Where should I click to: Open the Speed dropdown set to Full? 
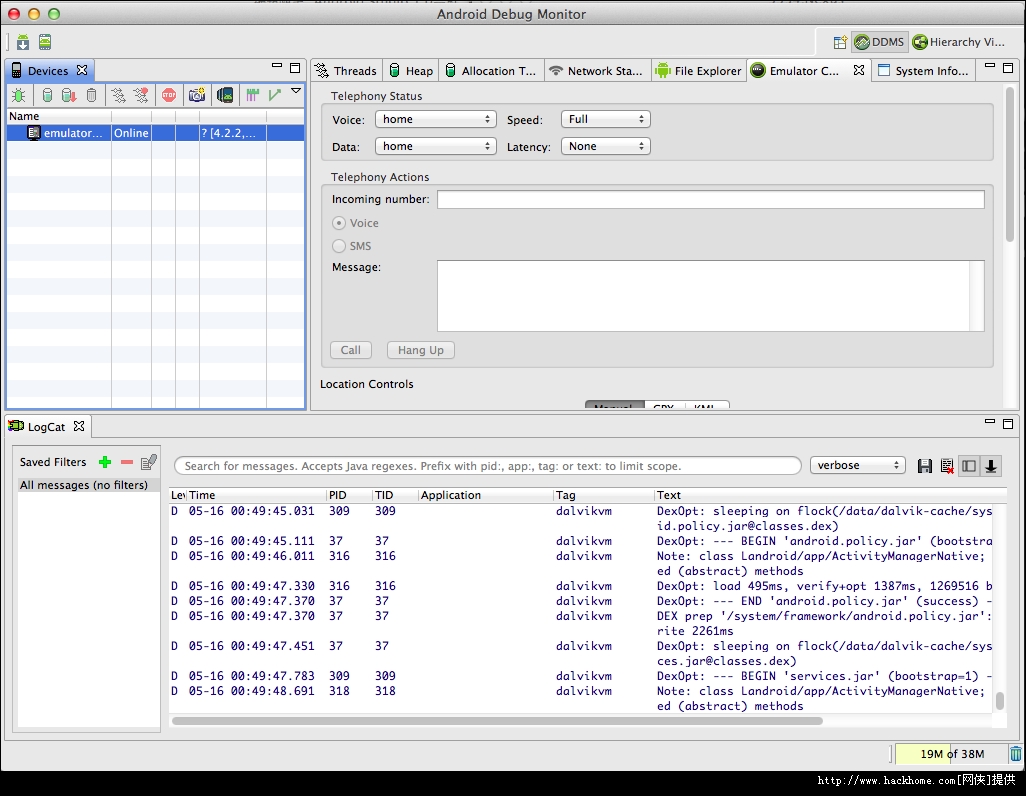click(605, 119)
